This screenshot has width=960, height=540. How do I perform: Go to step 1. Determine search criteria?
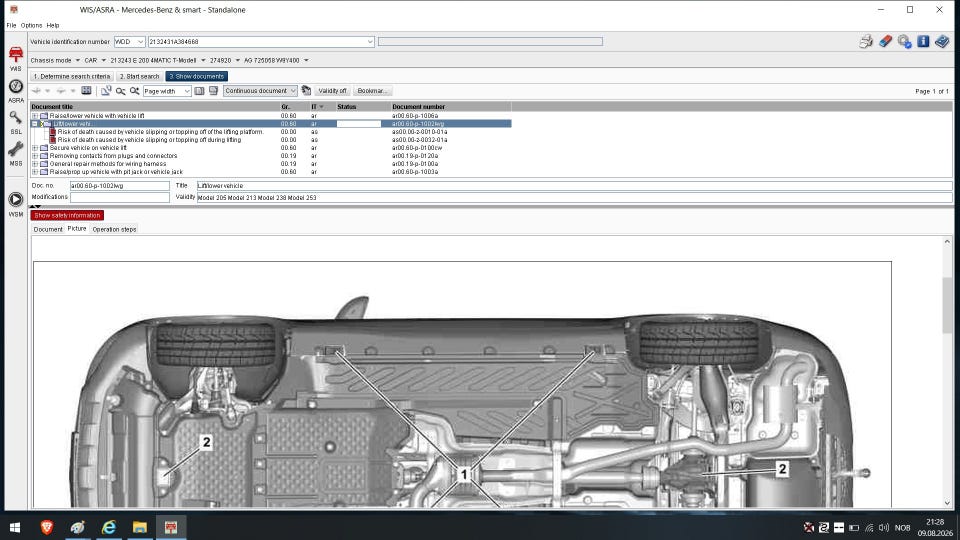[x=72, y=77]
